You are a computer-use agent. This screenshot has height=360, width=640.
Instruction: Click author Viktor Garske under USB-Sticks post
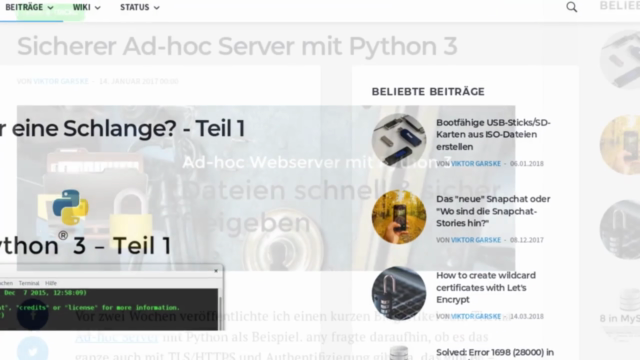tap(476, 164)
